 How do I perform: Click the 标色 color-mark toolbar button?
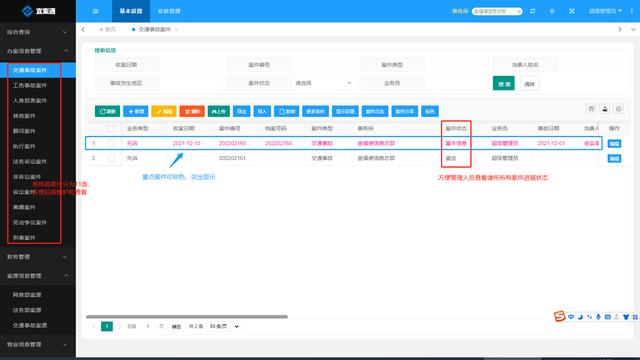[430, 111]
